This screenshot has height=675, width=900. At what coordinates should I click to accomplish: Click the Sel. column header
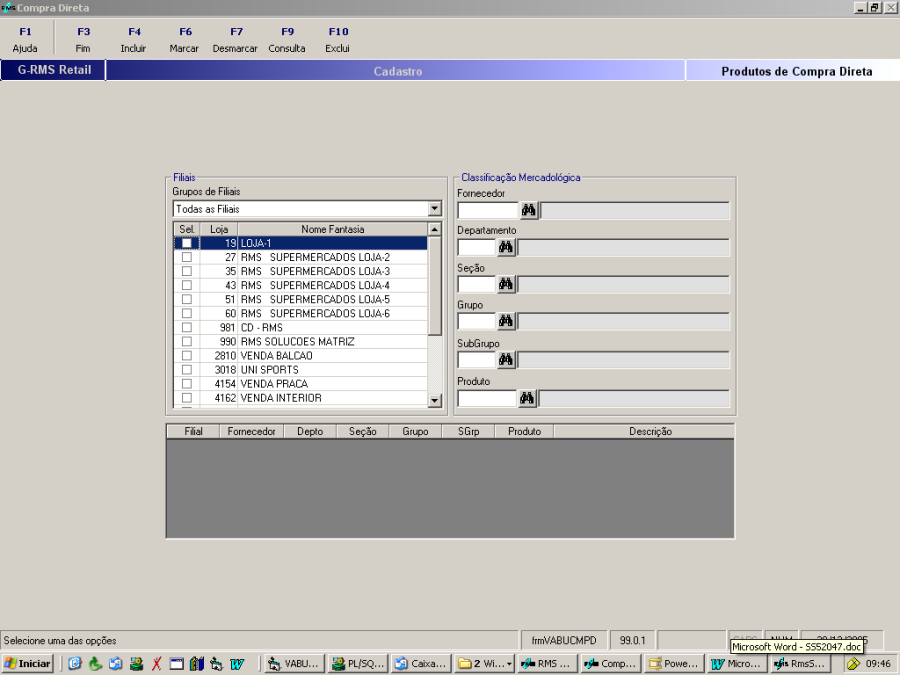(x=187, y=229)
